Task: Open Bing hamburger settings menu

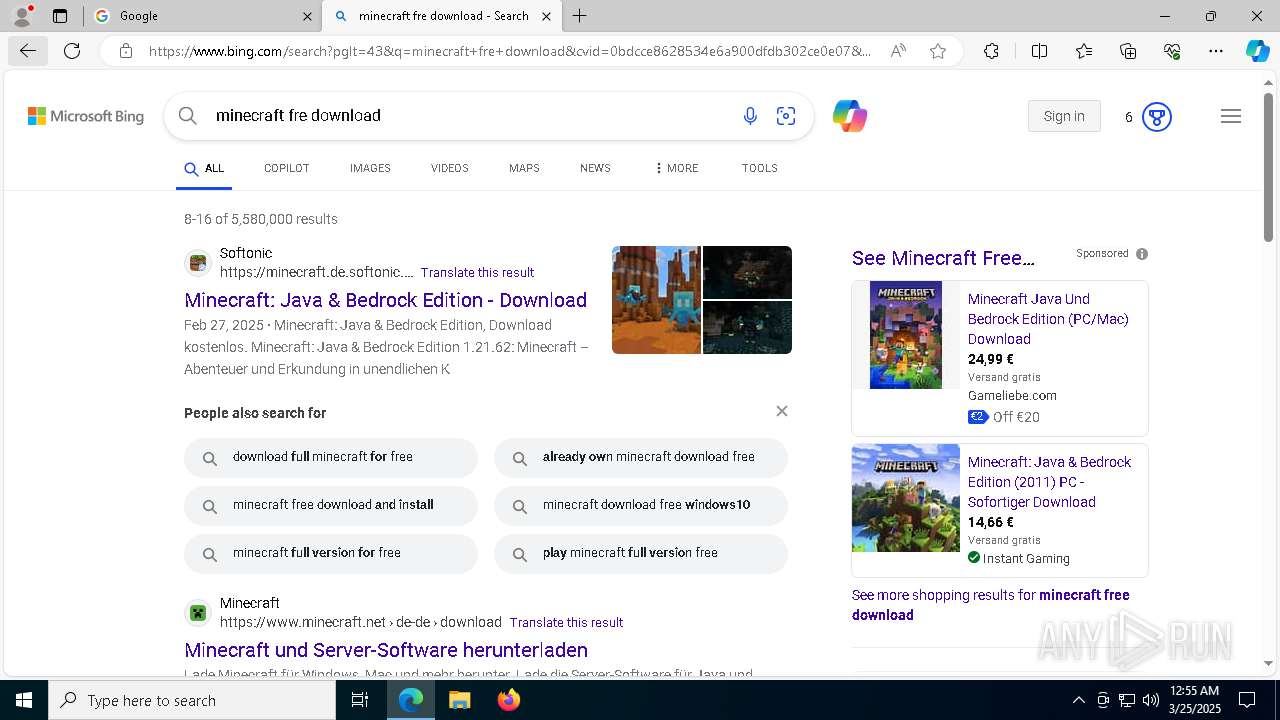Action: (1231, 116)
